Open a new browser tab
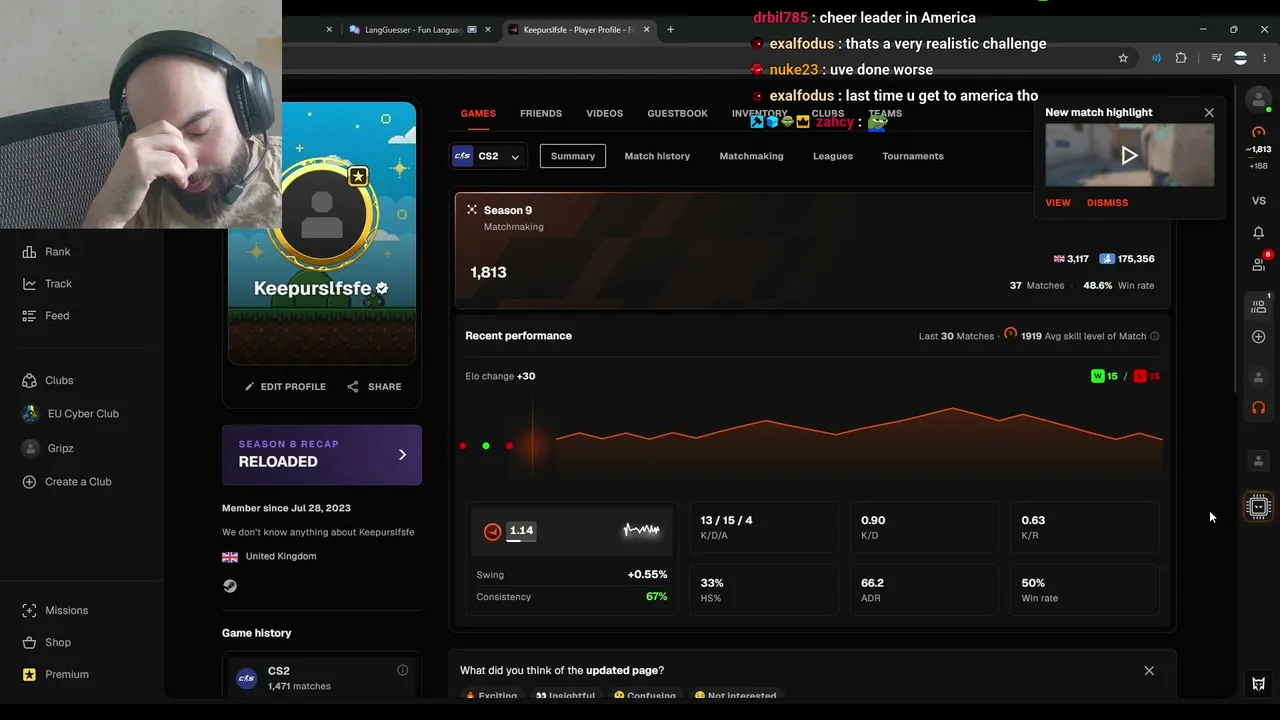 [x=670, y=30]
